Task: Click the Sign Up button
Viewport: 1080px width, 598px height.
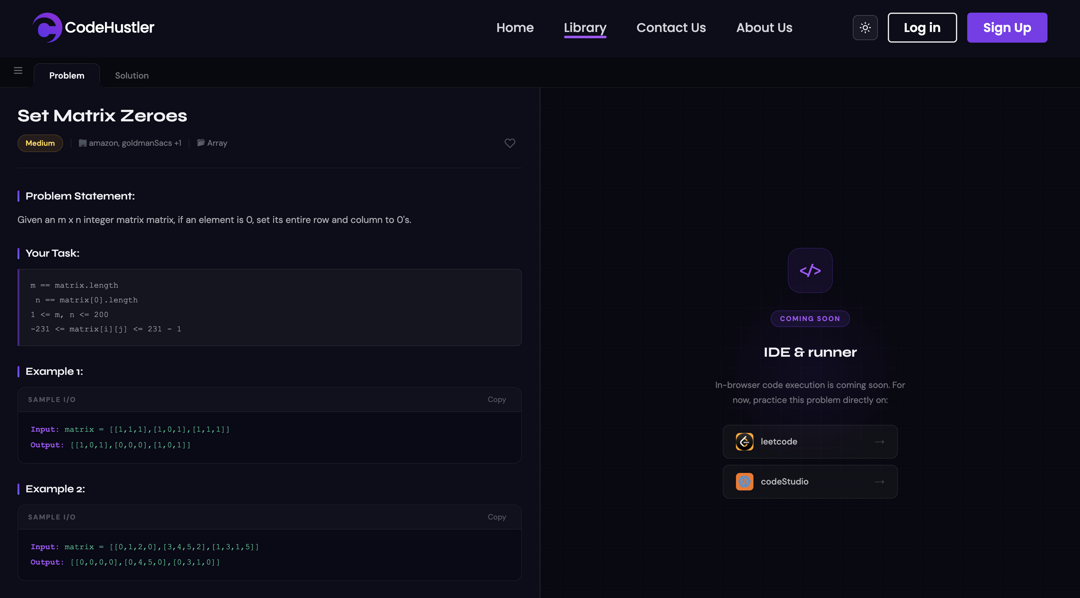Action: (x=1007, y=28)
